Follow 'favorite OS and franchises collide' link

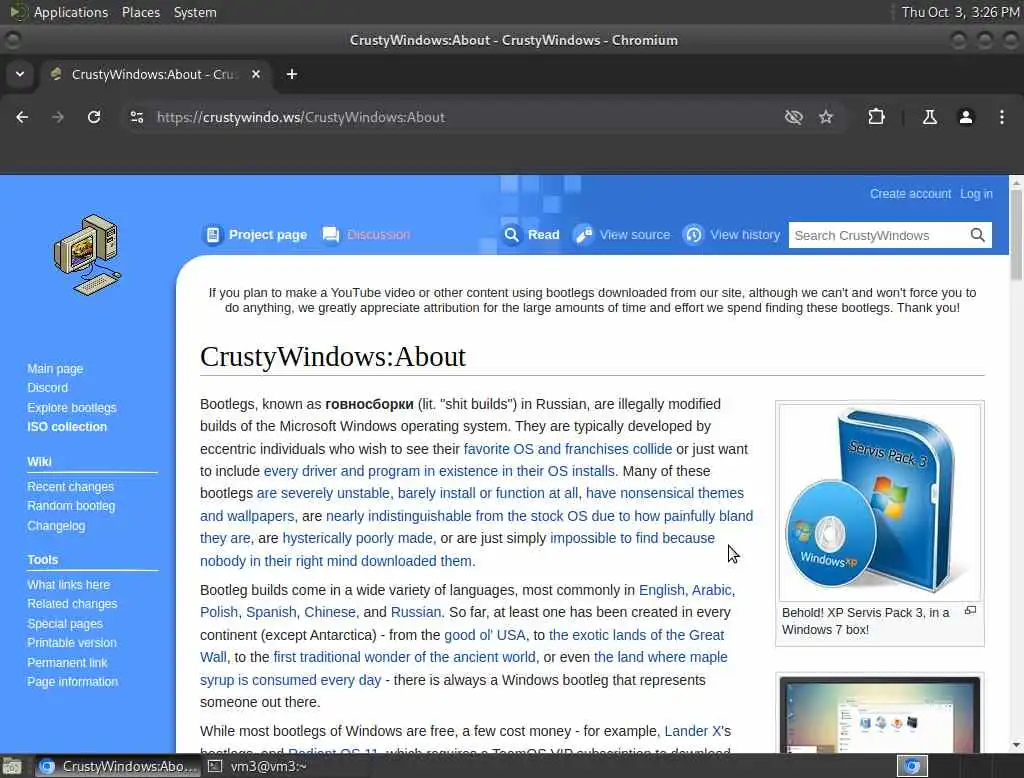coord(568,449)
